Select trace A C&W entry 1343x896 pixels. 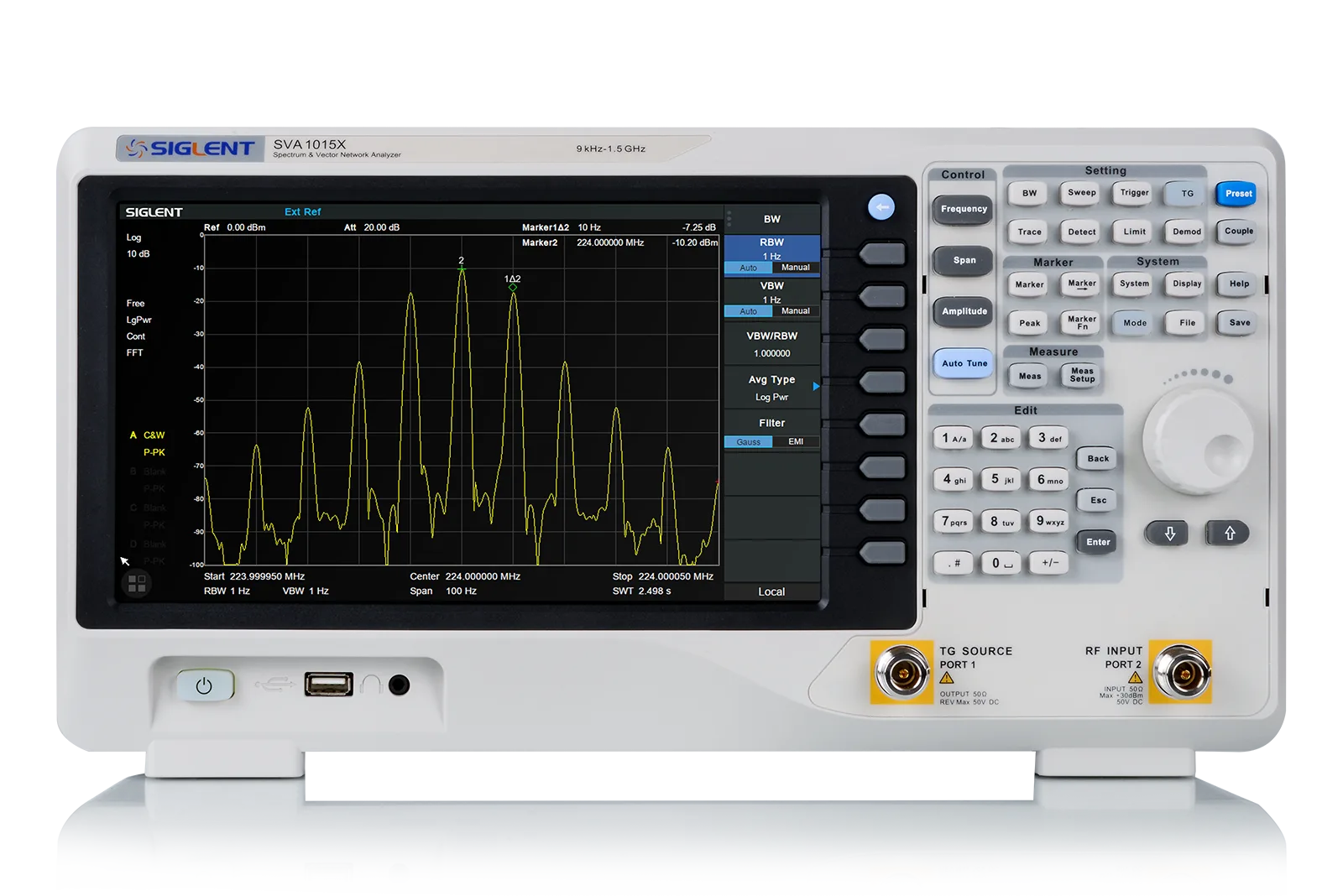click(148, 435)
